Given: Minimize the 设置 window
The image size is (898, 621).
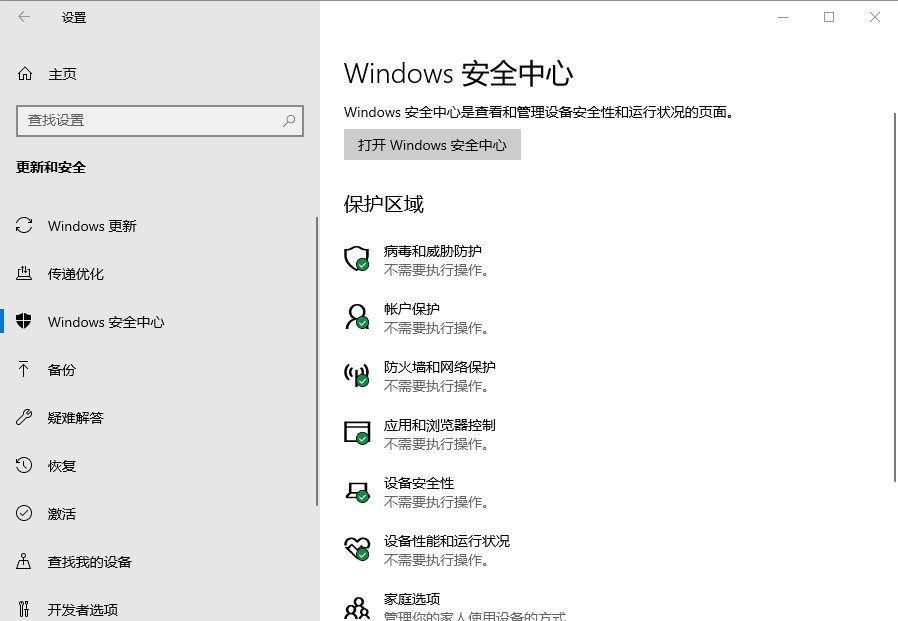Looking at the screenshot, I should (783, 17).
